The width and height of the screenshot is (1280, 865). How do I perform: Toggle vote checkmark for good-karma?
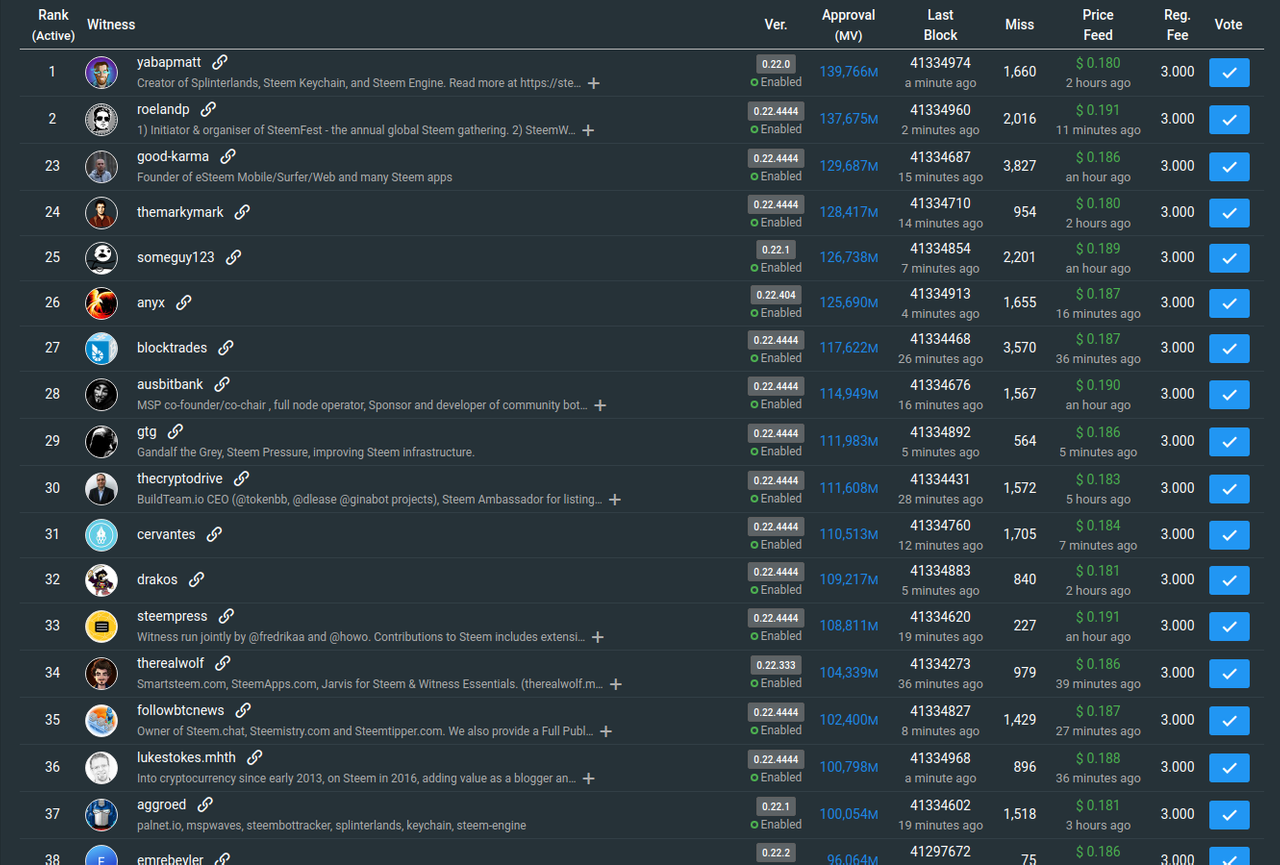pos(1229,166)
